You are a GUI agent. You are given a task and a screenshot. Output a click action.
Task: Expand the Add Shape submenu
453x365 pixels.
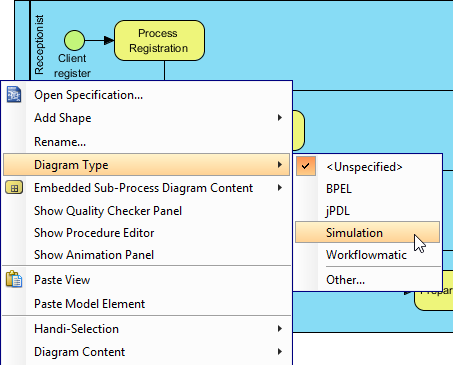coord(147,118)
